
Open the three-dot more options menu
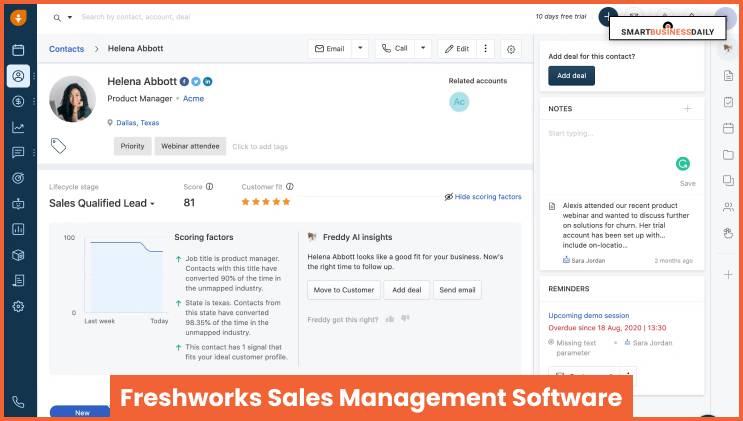485,48
